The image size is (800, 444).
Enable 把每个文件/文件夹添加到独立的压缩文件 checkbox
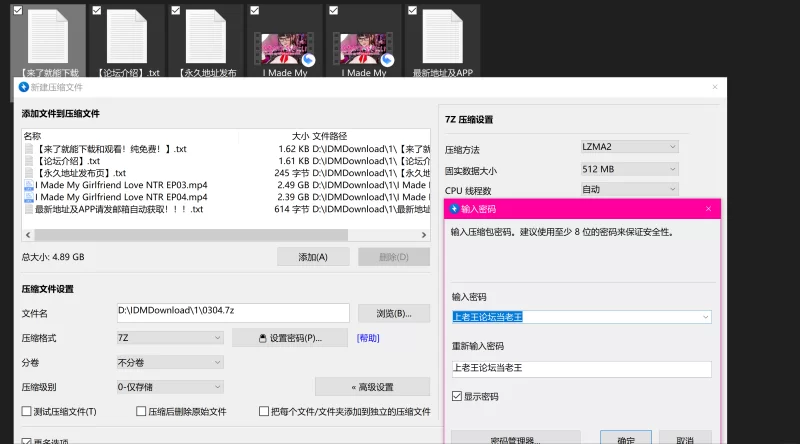point(264,411)
